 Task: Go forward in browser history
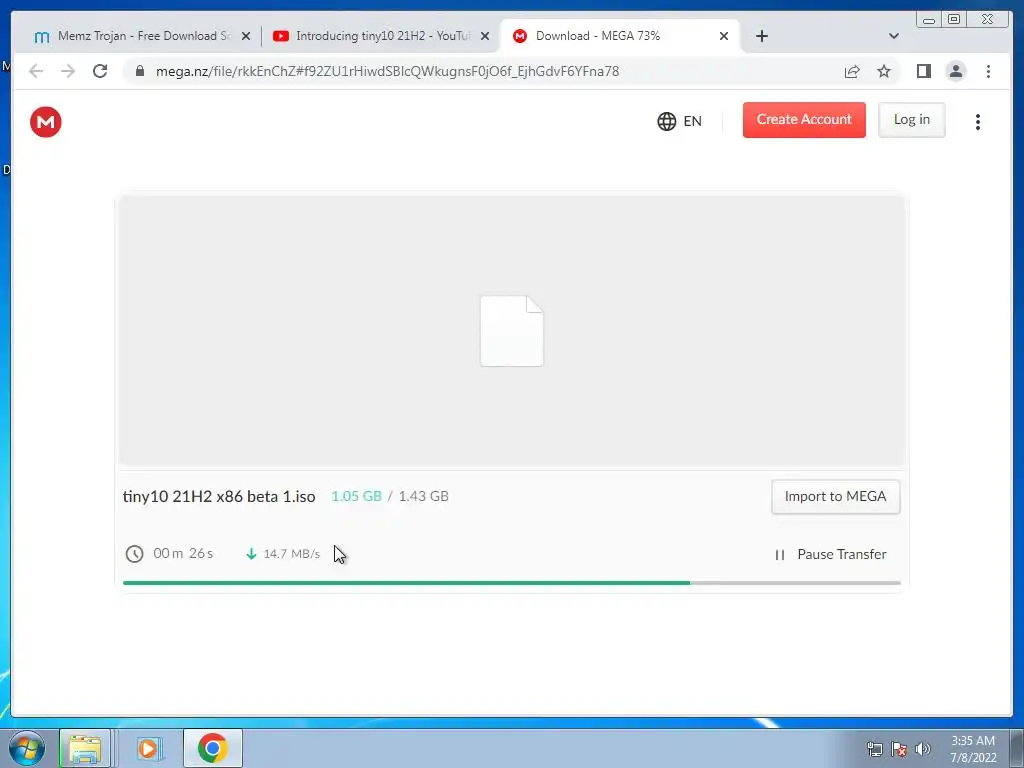click(x=68, y=71)
